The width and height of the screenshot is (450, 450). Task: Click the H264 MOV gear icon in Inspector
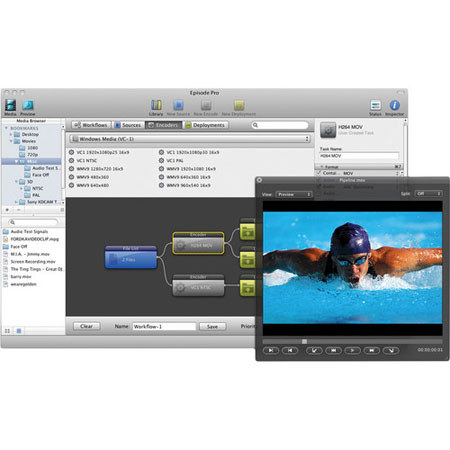coord(328,130)
